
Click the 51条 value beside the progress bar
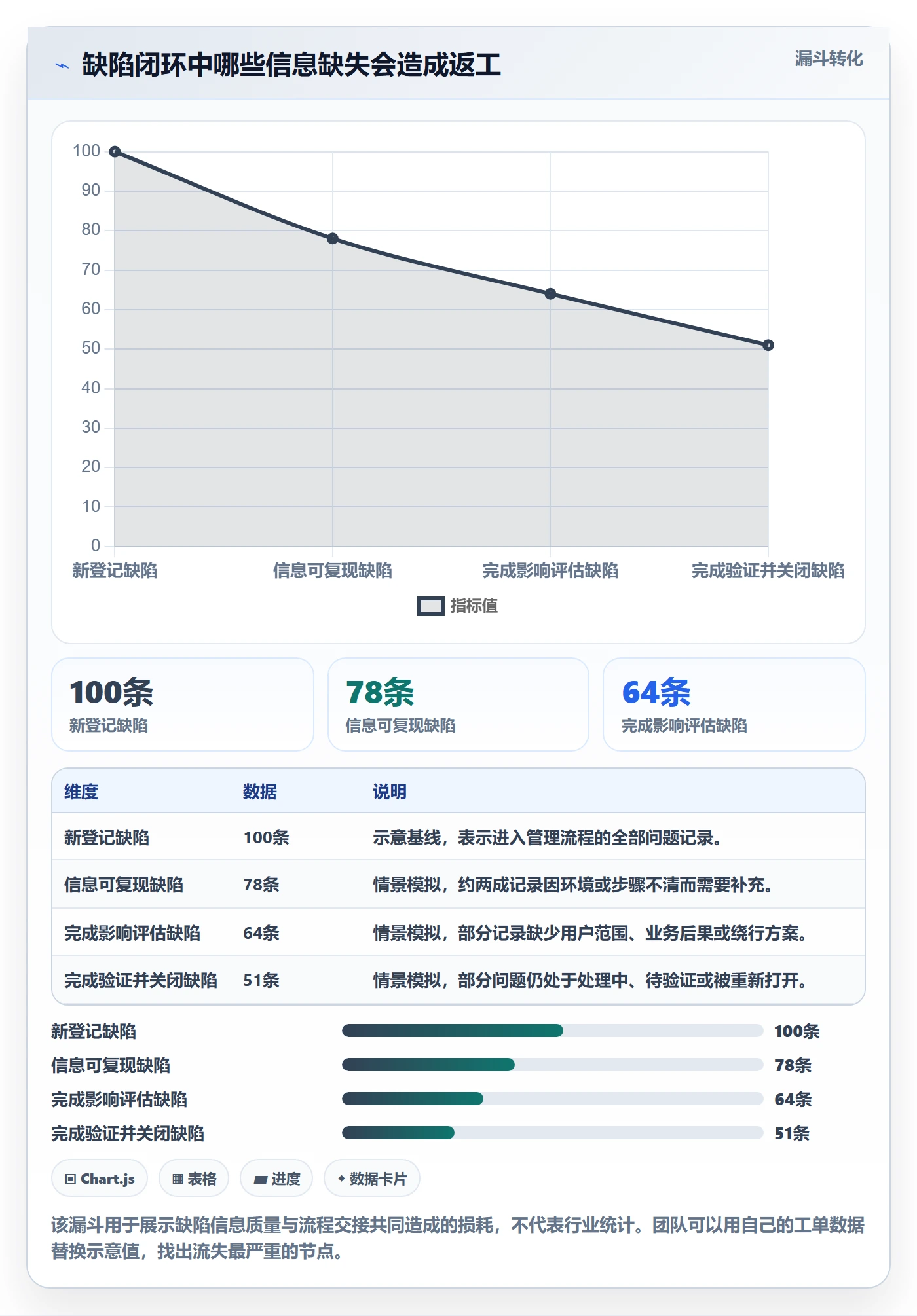[792, 1133]
